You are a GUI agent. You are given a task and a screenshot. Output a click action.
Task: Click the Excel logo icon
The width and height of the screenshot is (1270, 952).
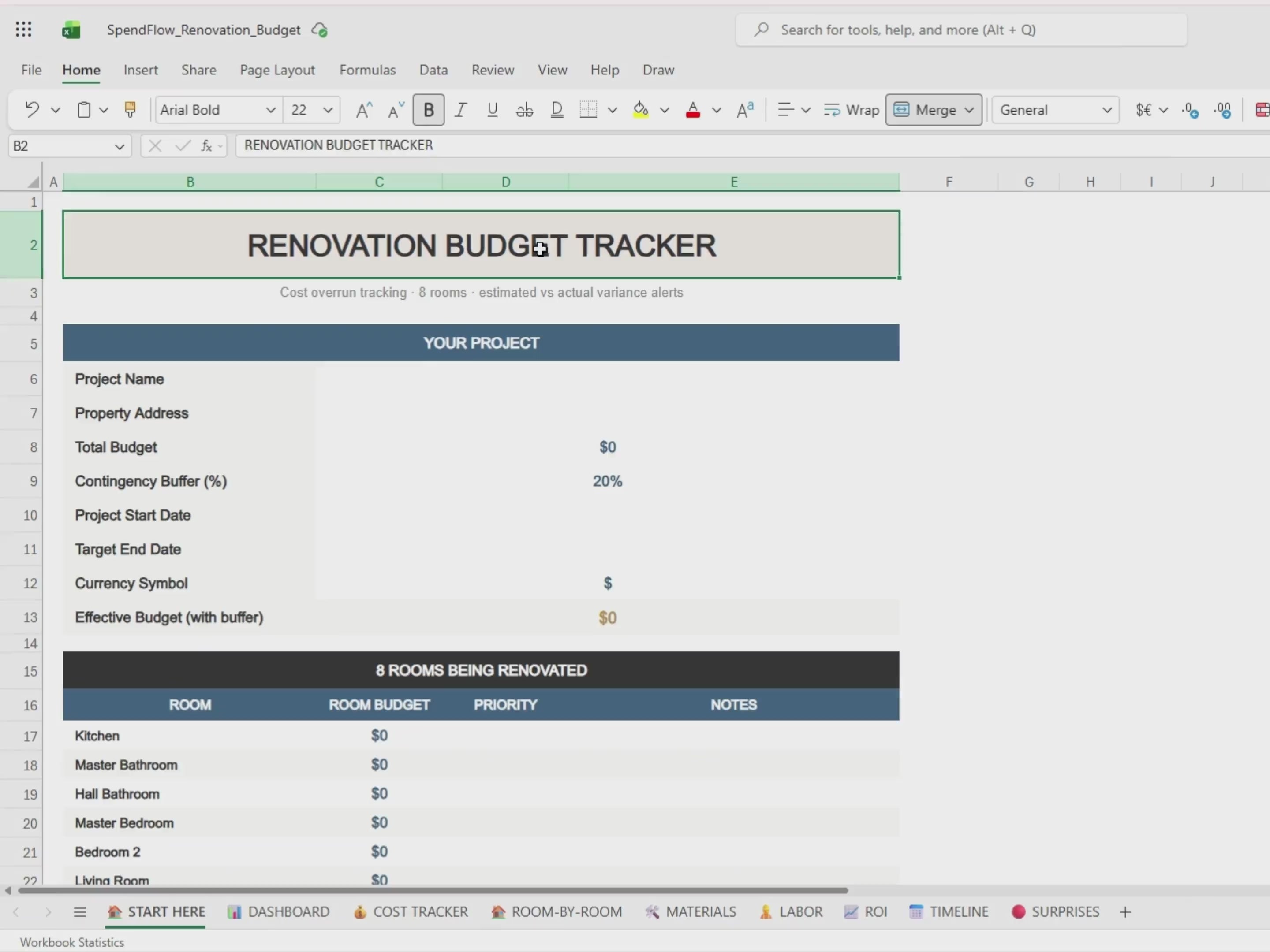tap(71, 30)
